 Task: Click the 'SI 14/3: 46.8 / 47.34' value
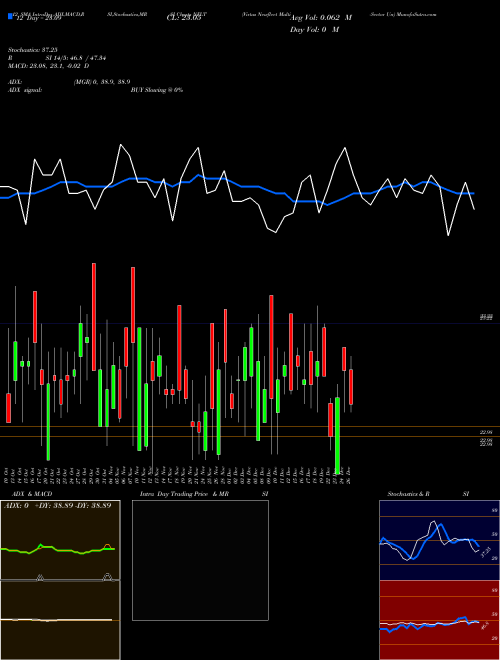[76, 58]
